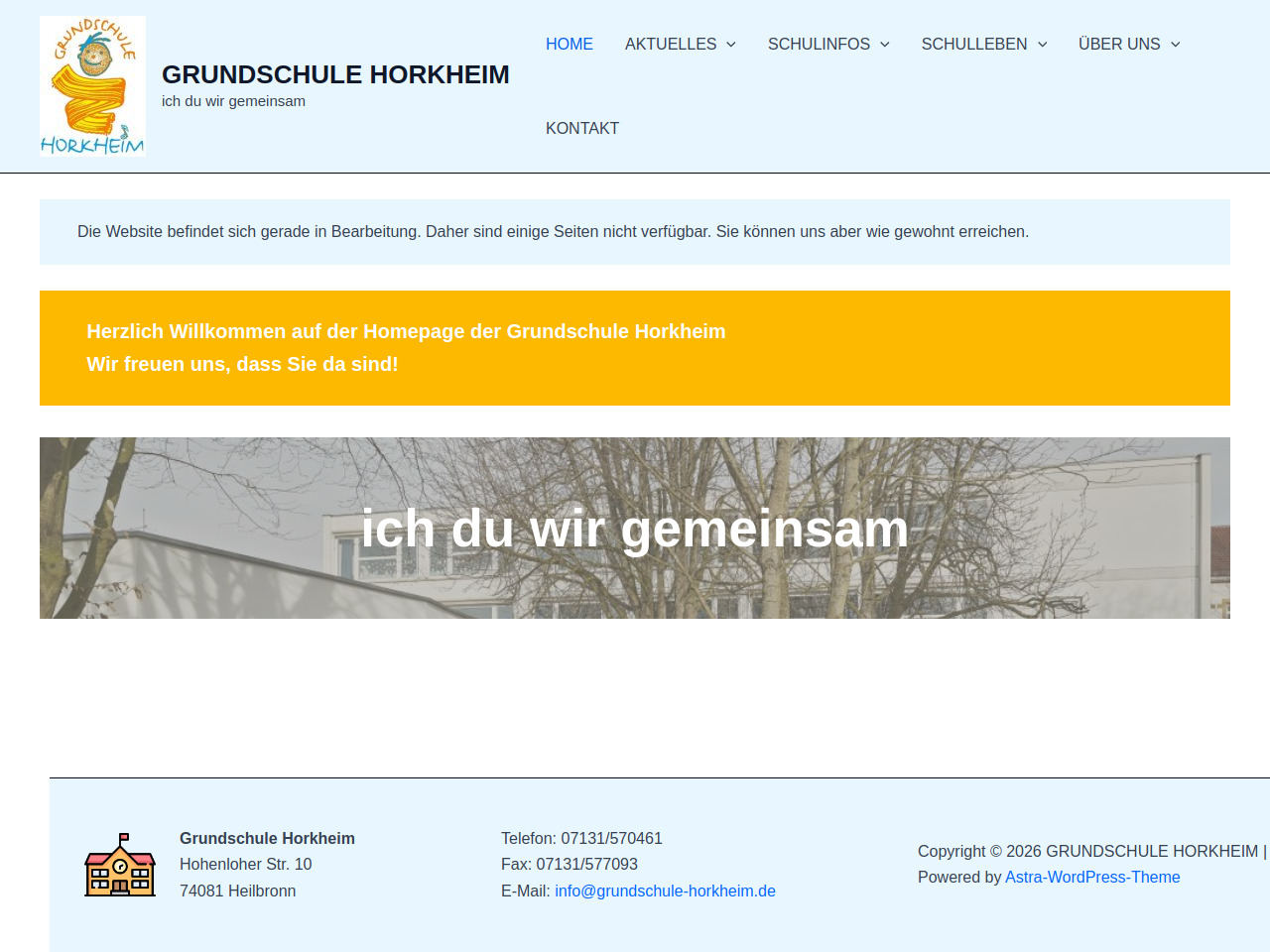Select the Aktuelles menu label
This screenshot has height=952, width=1270.
click(670, 44)
